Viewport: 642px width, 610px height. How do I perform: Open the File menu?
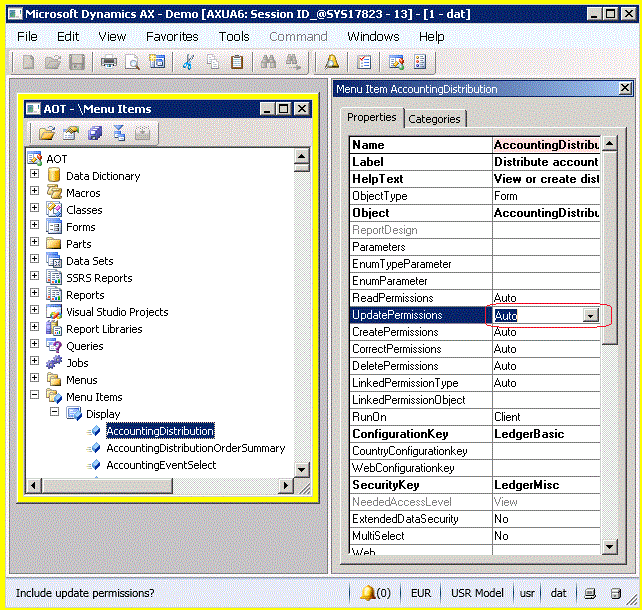[x=27, y=36]
